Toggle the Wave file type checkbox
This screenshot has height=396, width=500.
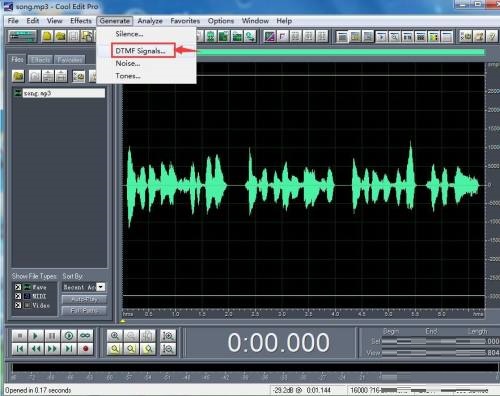click(18, 287)
